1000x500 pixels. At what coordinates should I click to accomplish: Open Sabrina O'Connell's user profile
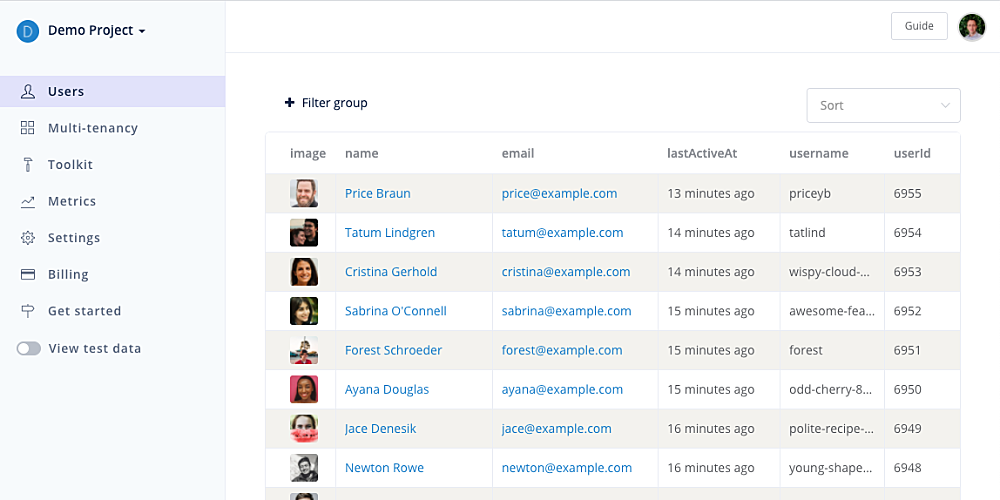(395, 311)
